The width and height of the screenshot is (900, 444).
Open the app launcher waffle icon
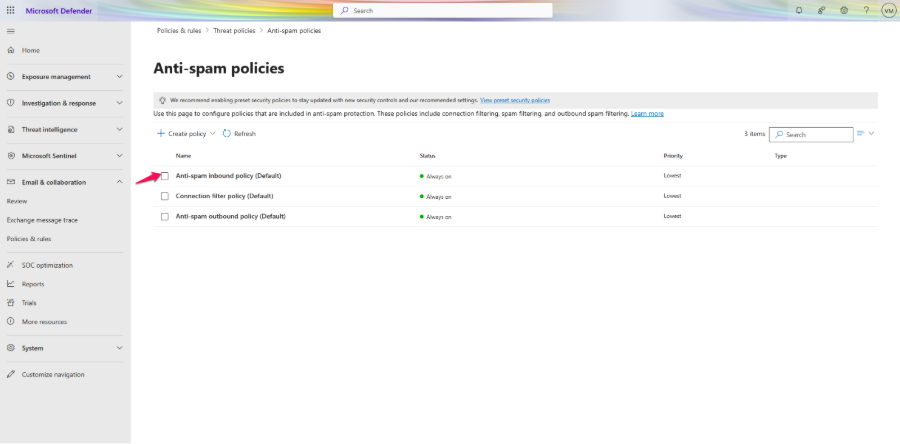click(11, 10)
